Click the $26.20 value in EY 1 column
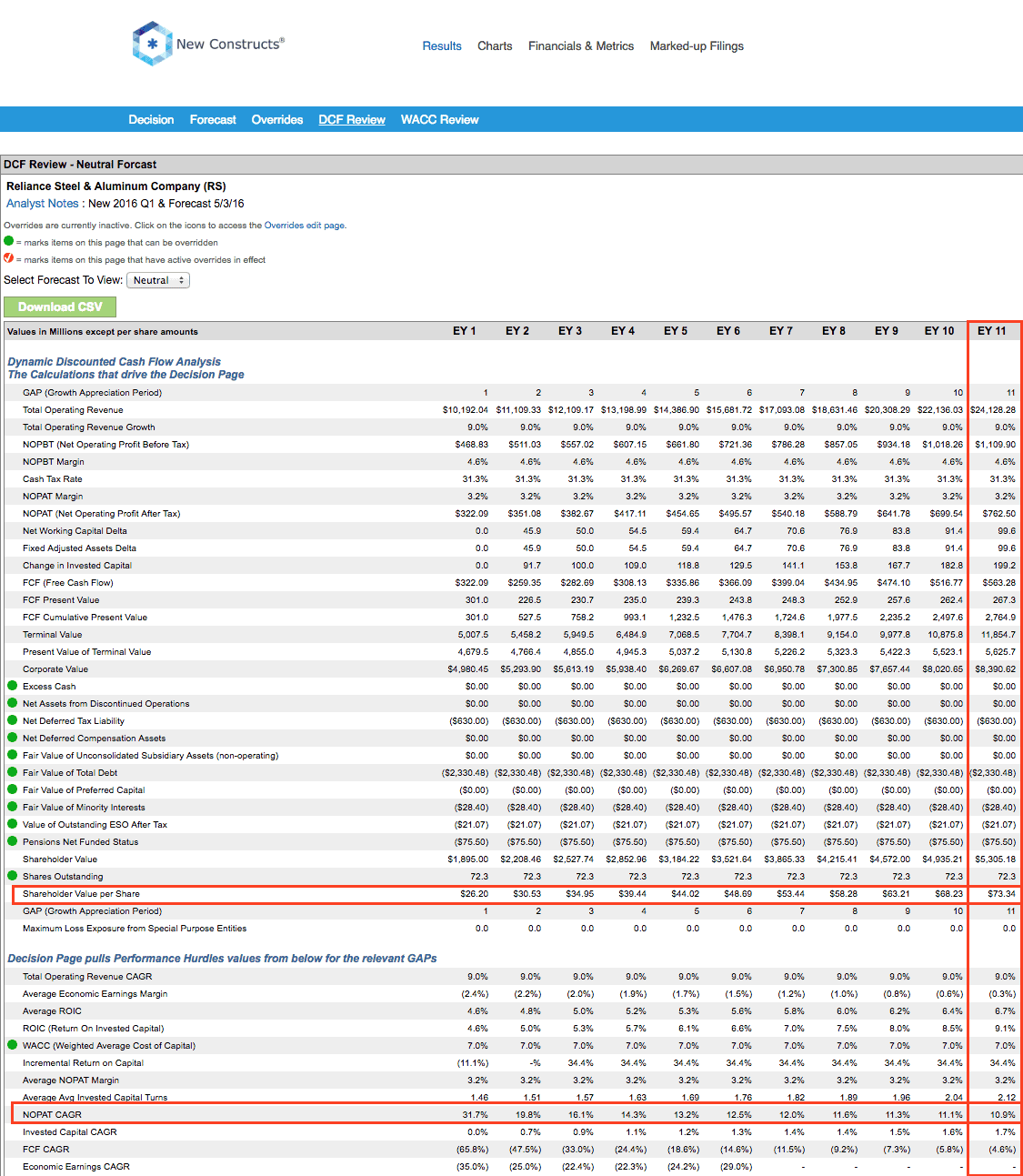 [x=475, y=893]
